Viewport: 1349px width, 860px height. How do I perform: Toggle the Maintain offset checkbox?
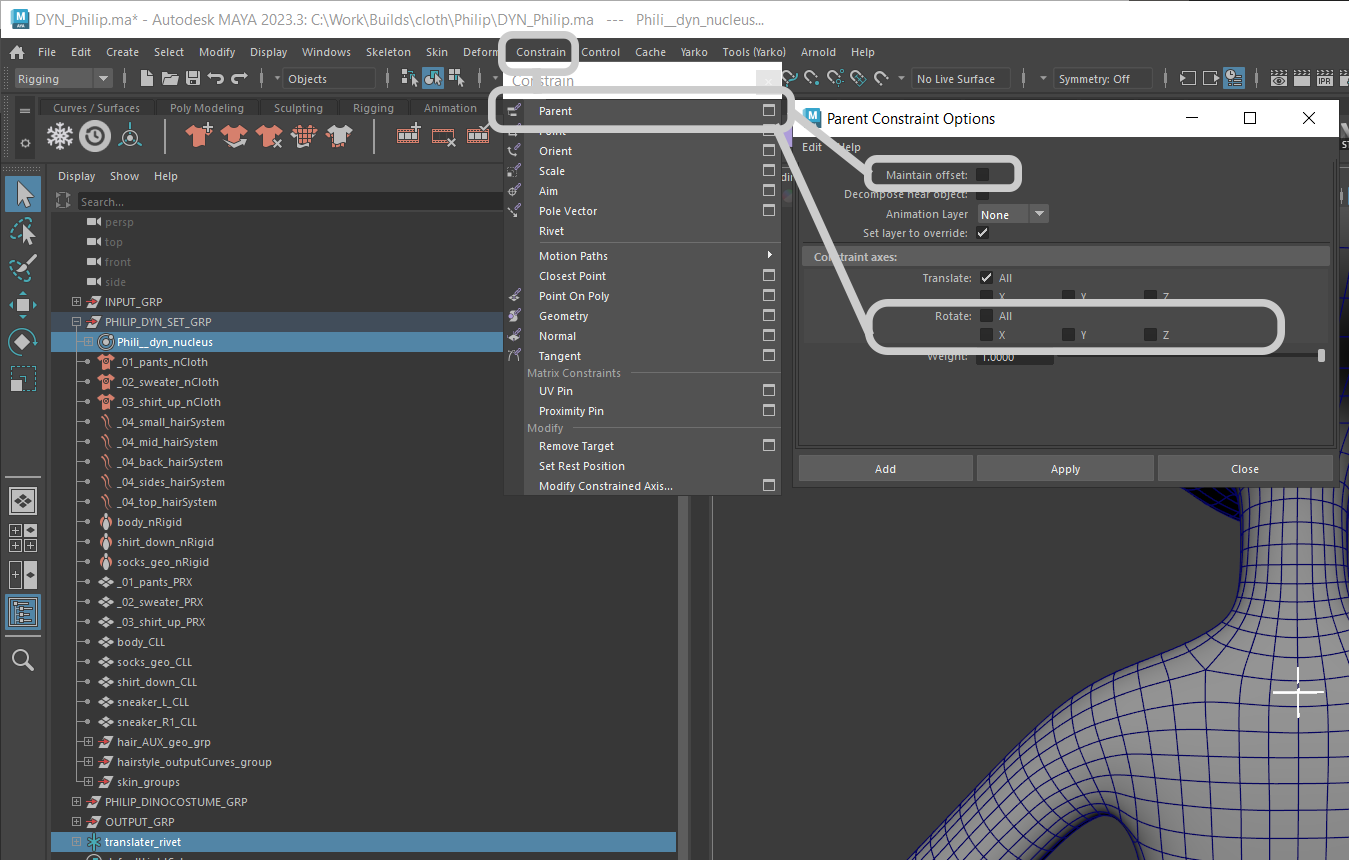[x=983, y=175]
